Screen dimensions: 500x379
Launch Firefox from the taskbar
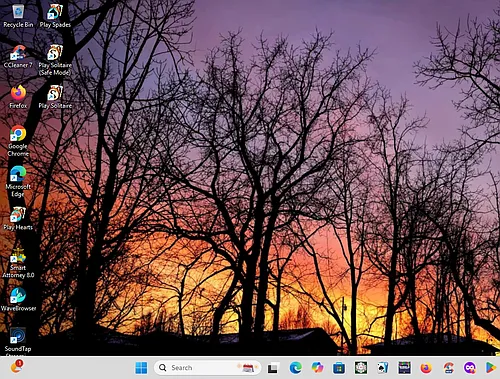click(426, 368)
